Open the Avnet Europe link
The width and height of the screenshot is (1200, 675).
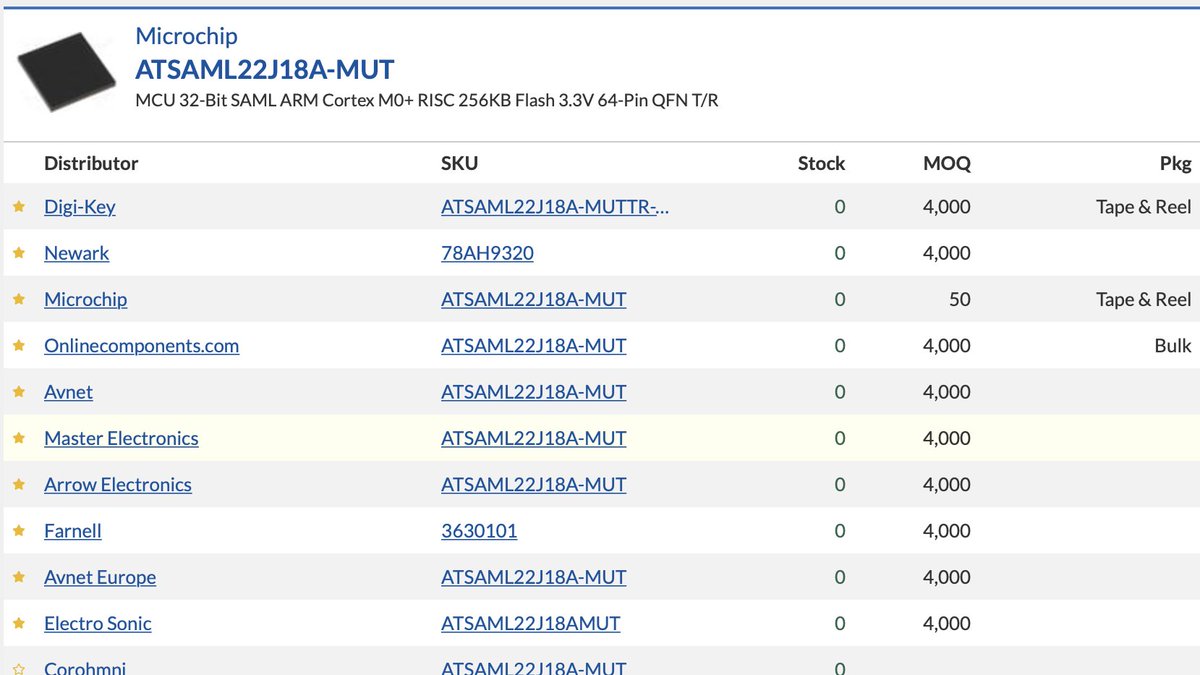[x=100, y=577]
